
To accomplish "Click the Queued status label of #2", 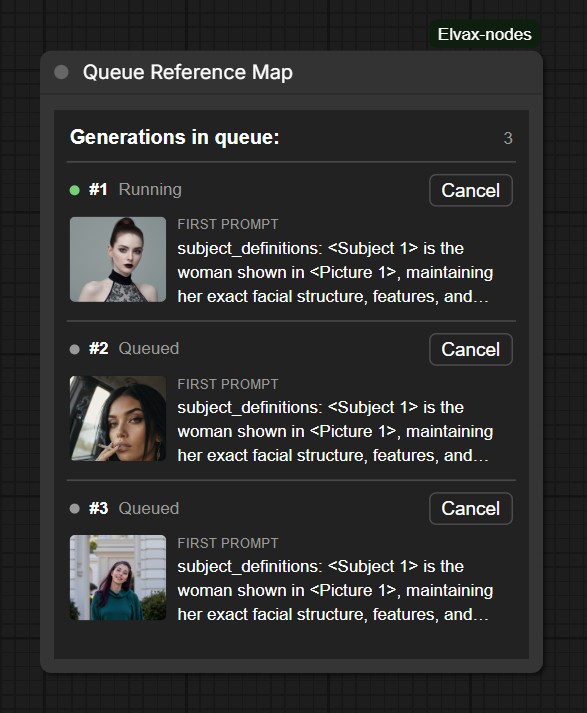I will click(149, 348).
